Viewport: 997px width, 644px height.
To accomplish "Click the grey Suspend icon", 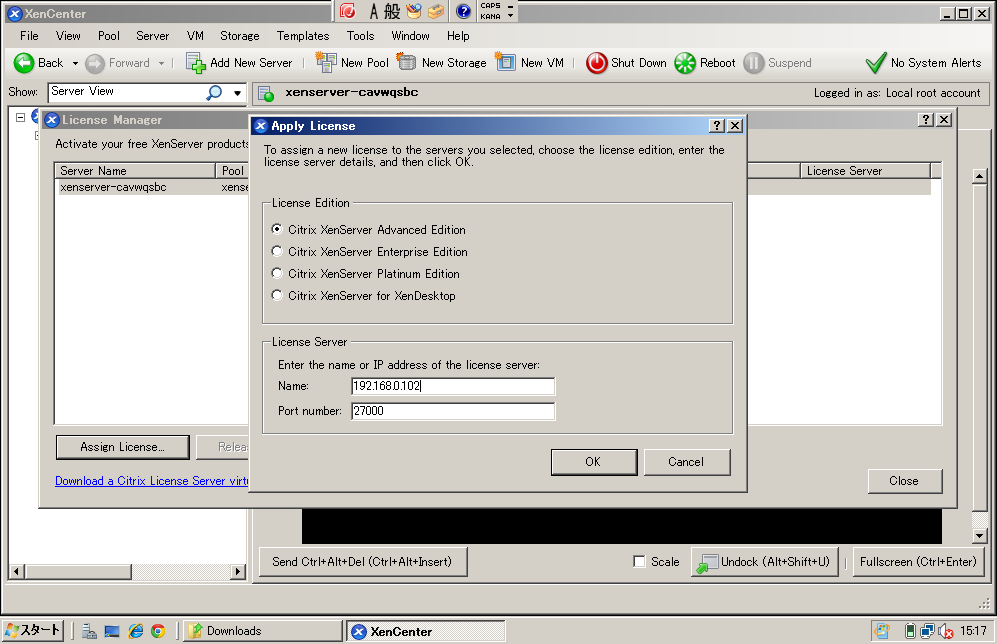I will click(753, 63).
